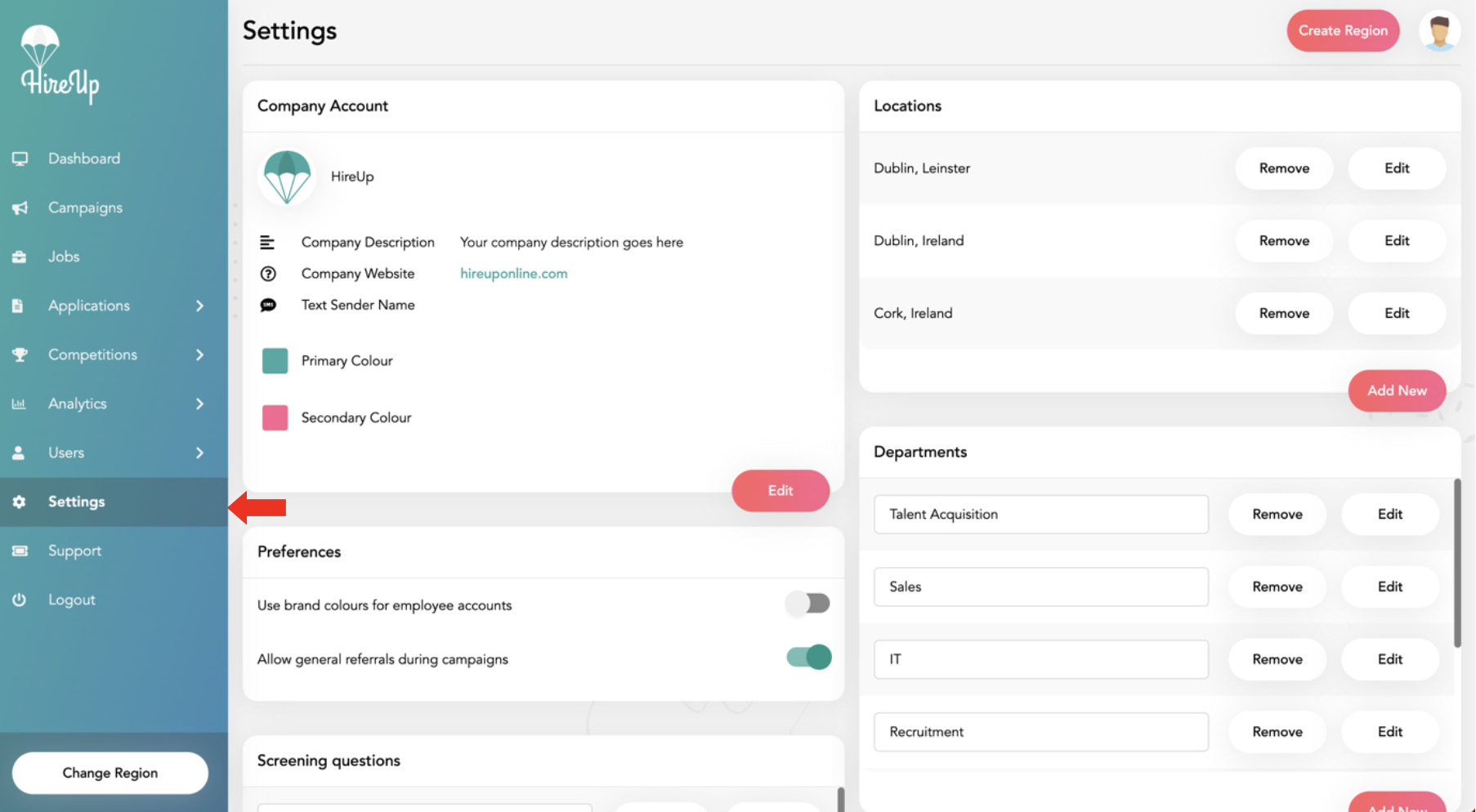Screen dimensions: 1476x812
Task: Expand the Applications sidebar chevron
Action: [x=199, y=305]
